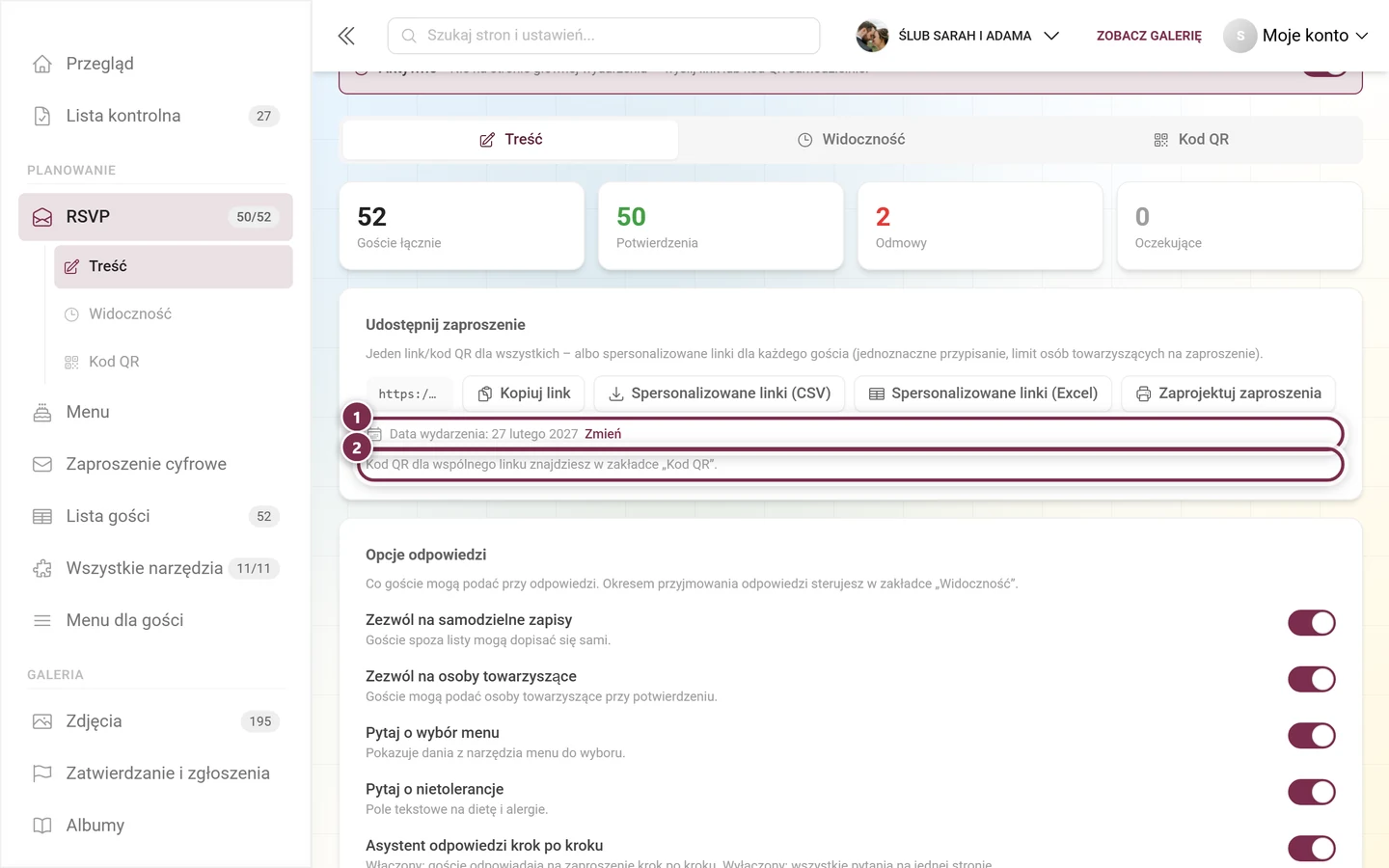This screenshot has width=1389, height=868.
Task: Switch to the Widoczność tab
Action: point(852,140)
